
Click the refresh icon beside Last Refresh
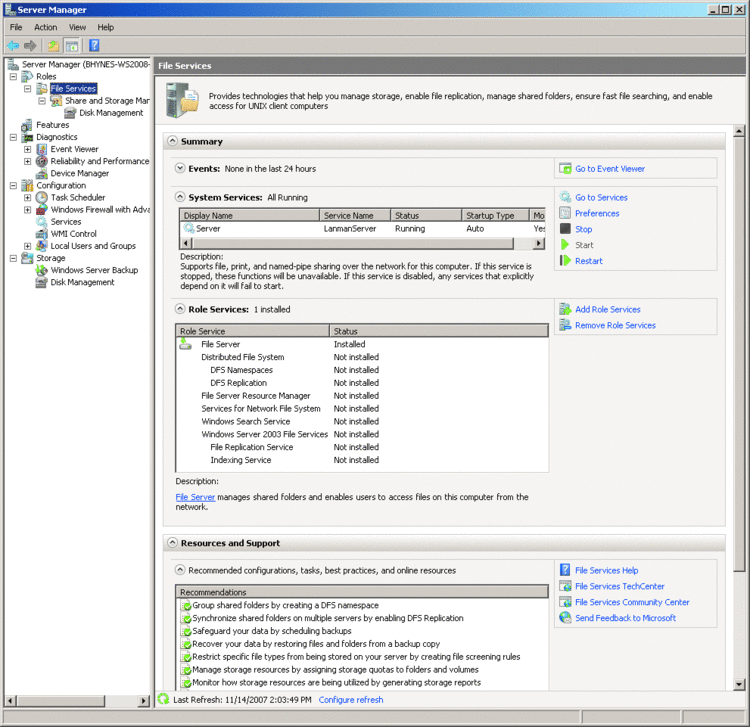pyautogui.click(x=164, y=700)
